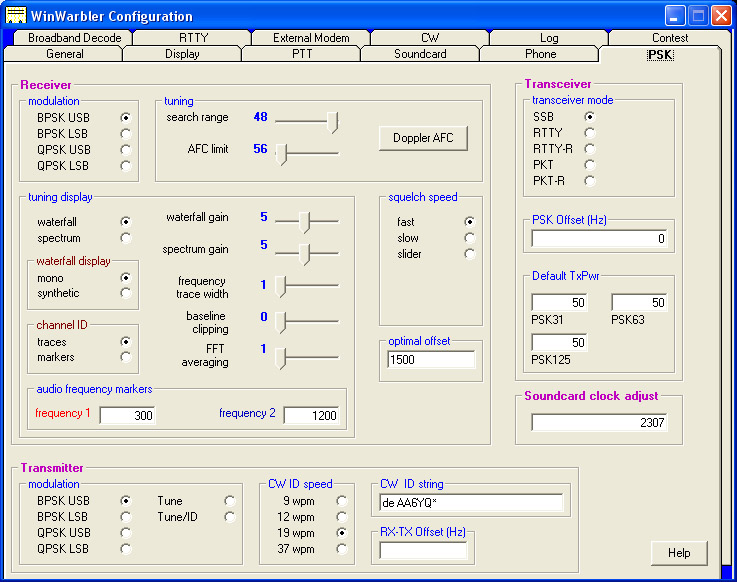Open the Broadband Decode tab
Image resolution: width=737 pixels, height=582 pixels.
click(x=74, y=38)
